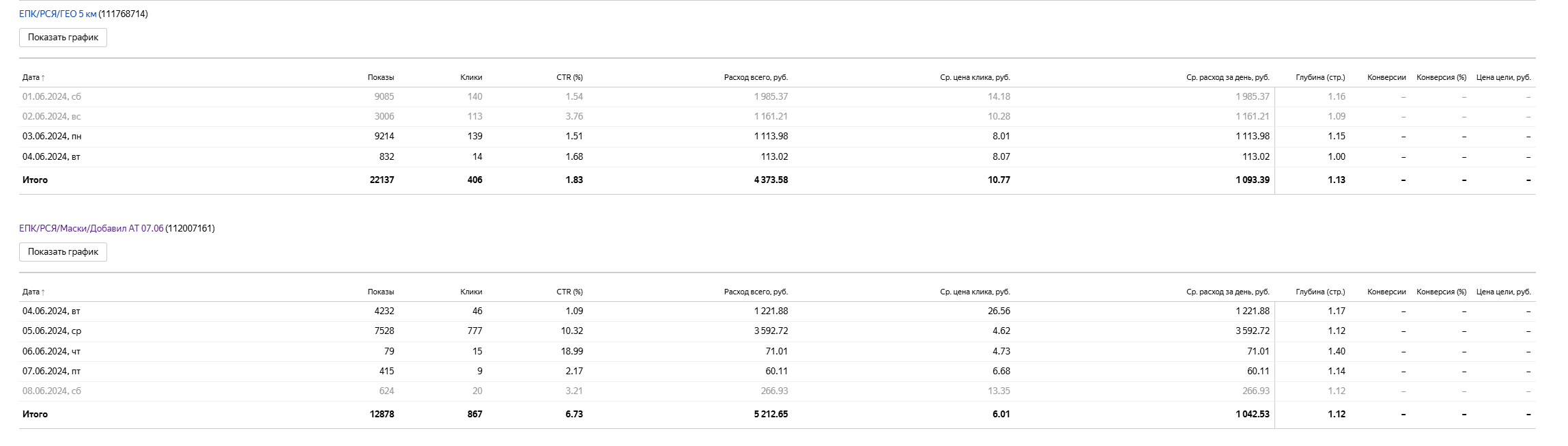Click the Конверсия (%) header in the Маски table
This screenshot has width=1568, height=446.
[1441, 292]
